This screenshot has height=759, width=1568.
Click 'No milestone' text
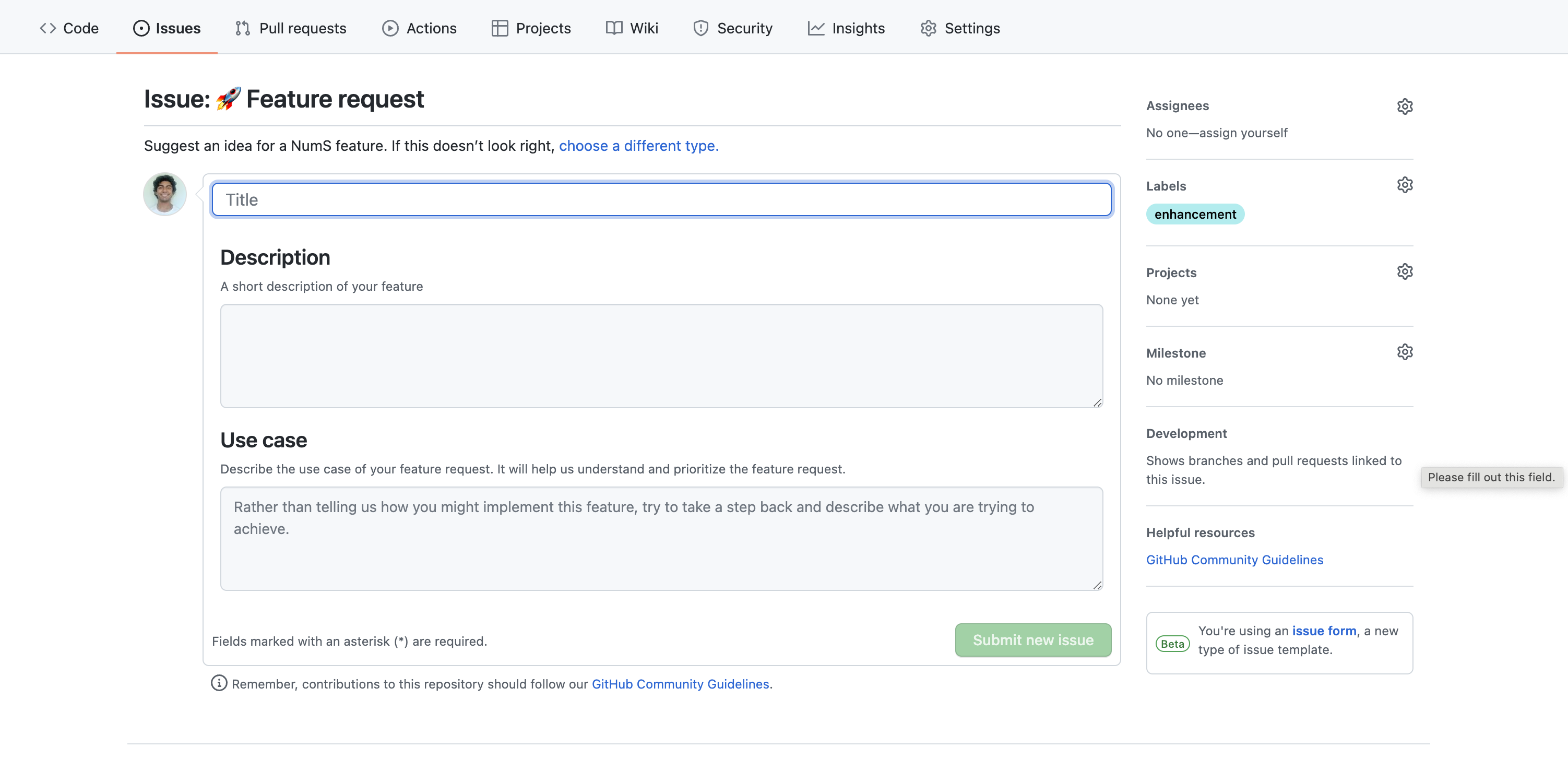tap(1184, 381)
